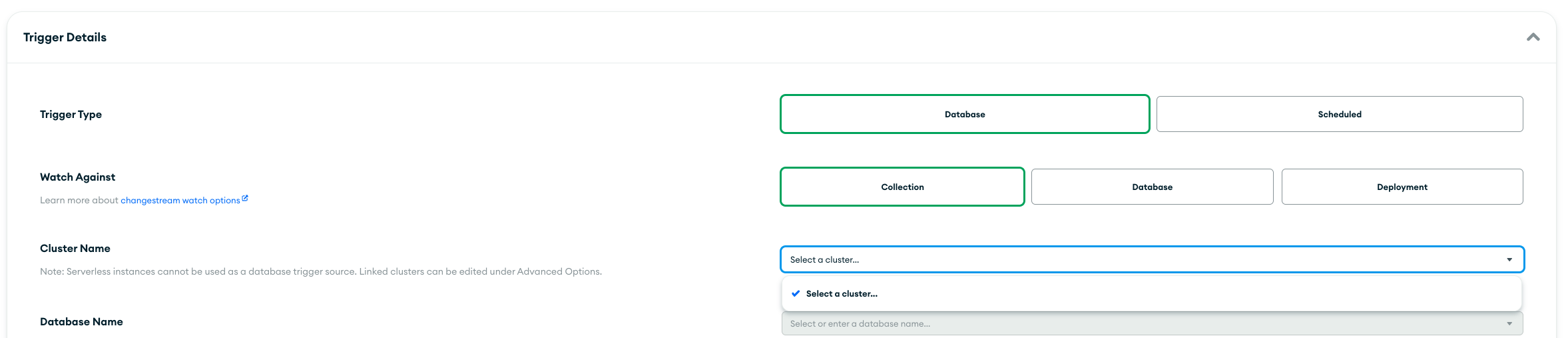Viewport: 1568px width, 338px height.
Task: Click the Watch Against label
Action: click(77, 177)
